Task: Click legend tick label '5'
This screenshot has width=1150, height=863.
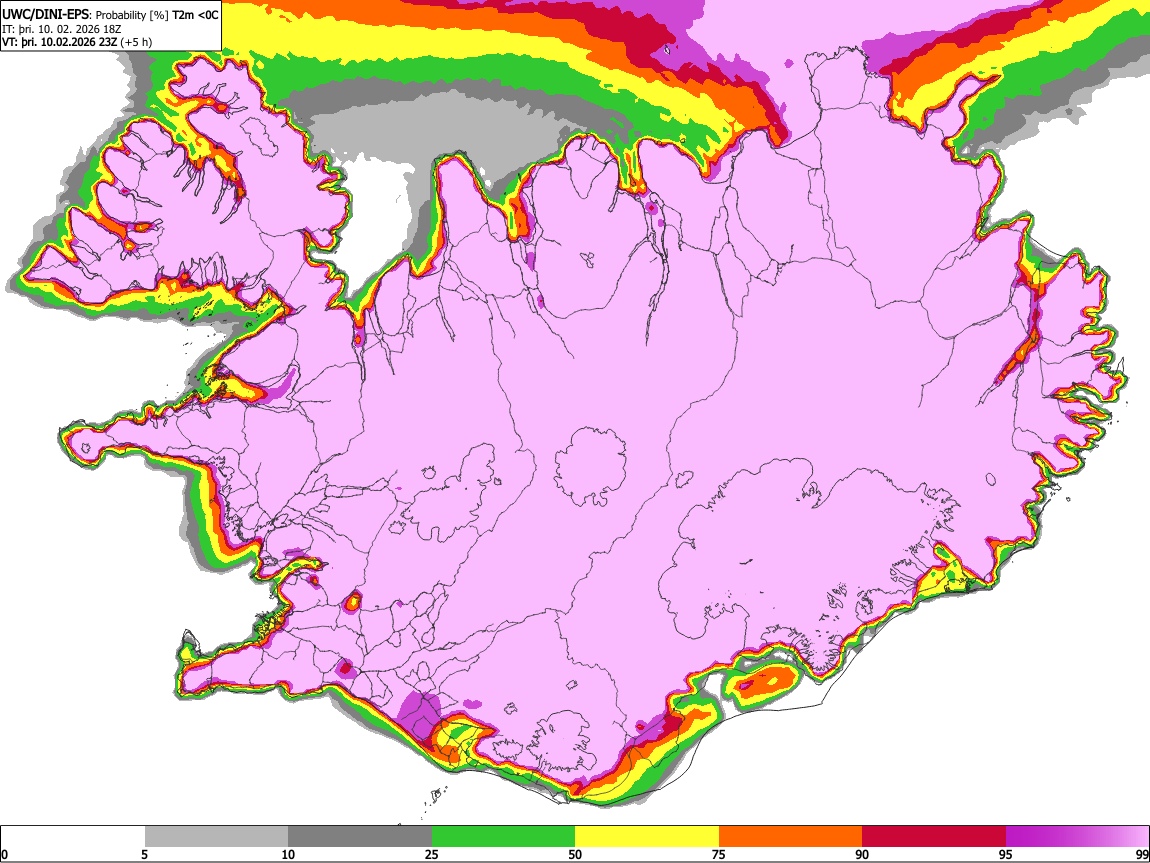Action: coord(144,855)
